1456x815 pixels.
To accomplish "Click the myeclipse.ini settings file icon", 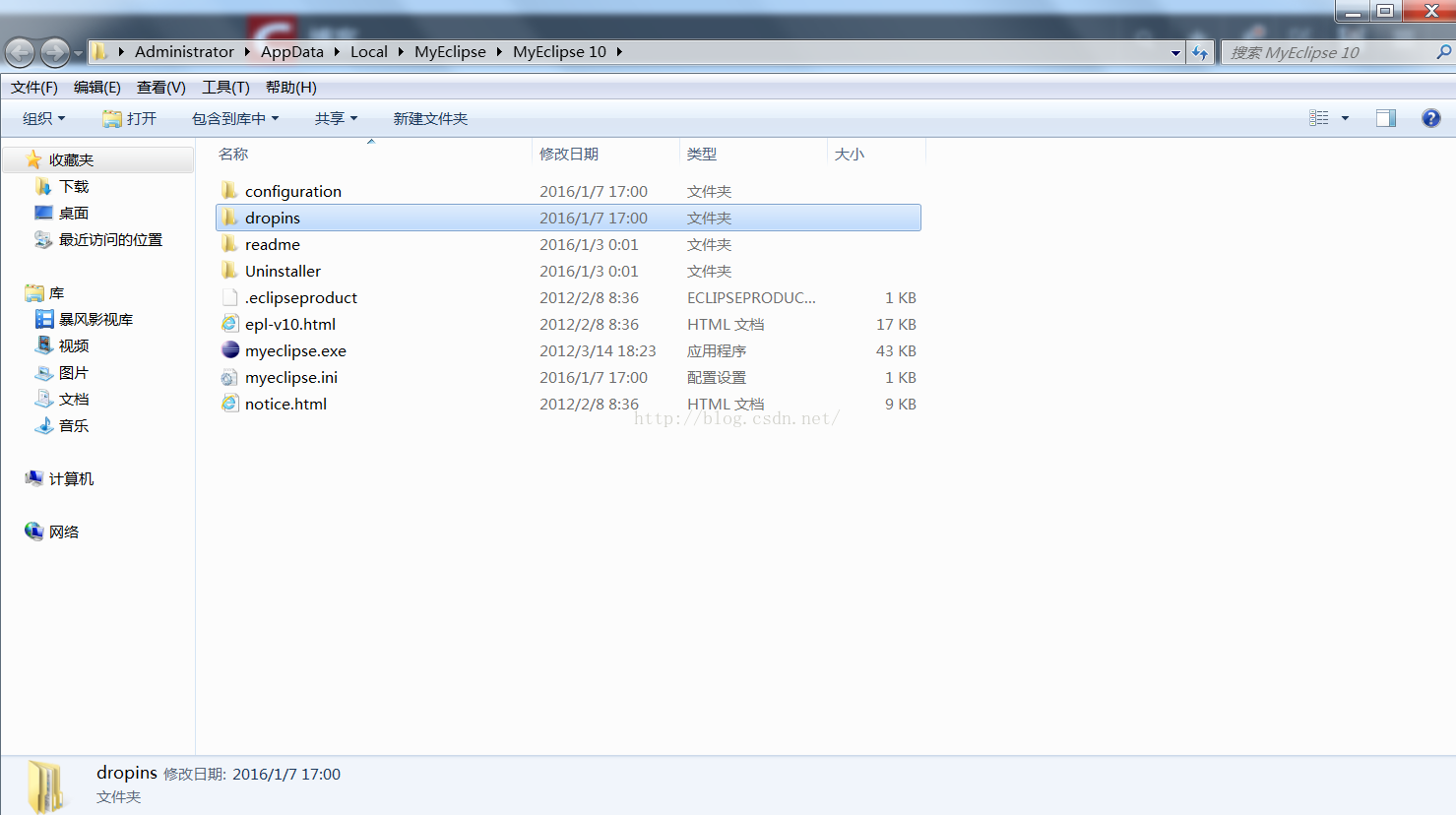I will pos(229,377).
